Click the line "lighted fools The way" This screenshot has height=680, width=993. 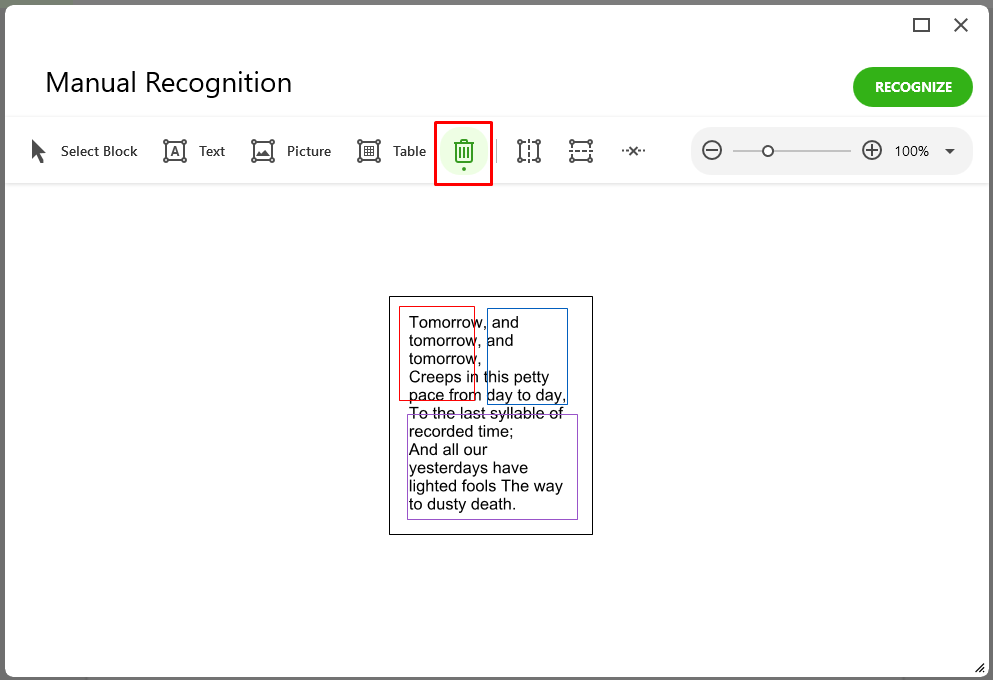(x=486, y=486)
